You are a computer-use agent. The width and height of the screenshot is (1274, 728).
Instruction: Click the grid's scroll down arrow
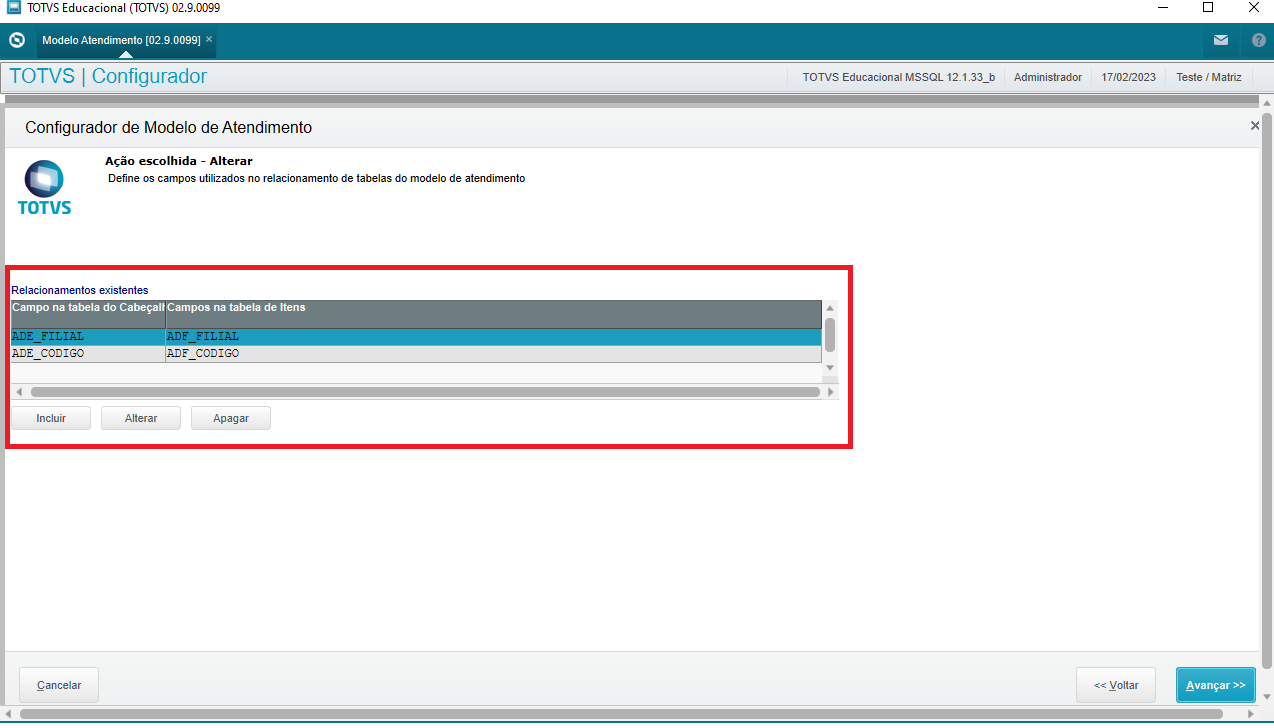coord(829,369)
